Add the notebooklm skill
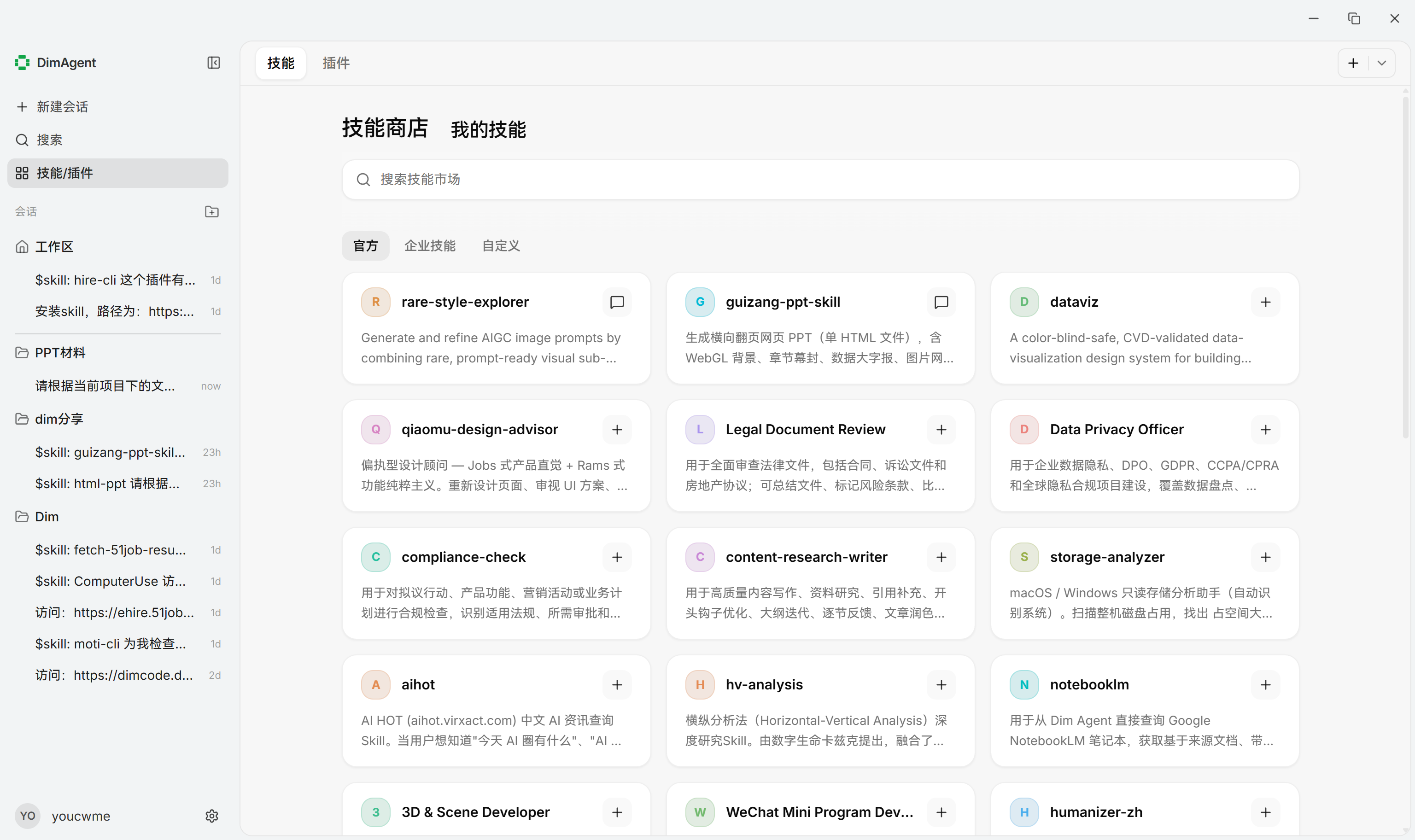 [1266, 685]
